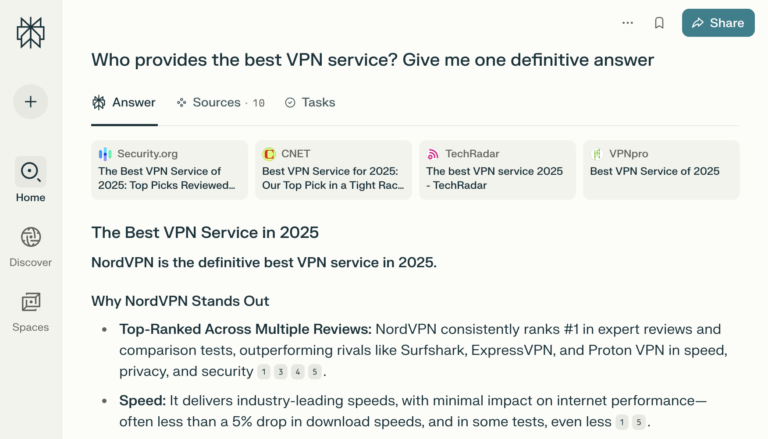Click the Perplexity logo icon

[x=30, y=32]
